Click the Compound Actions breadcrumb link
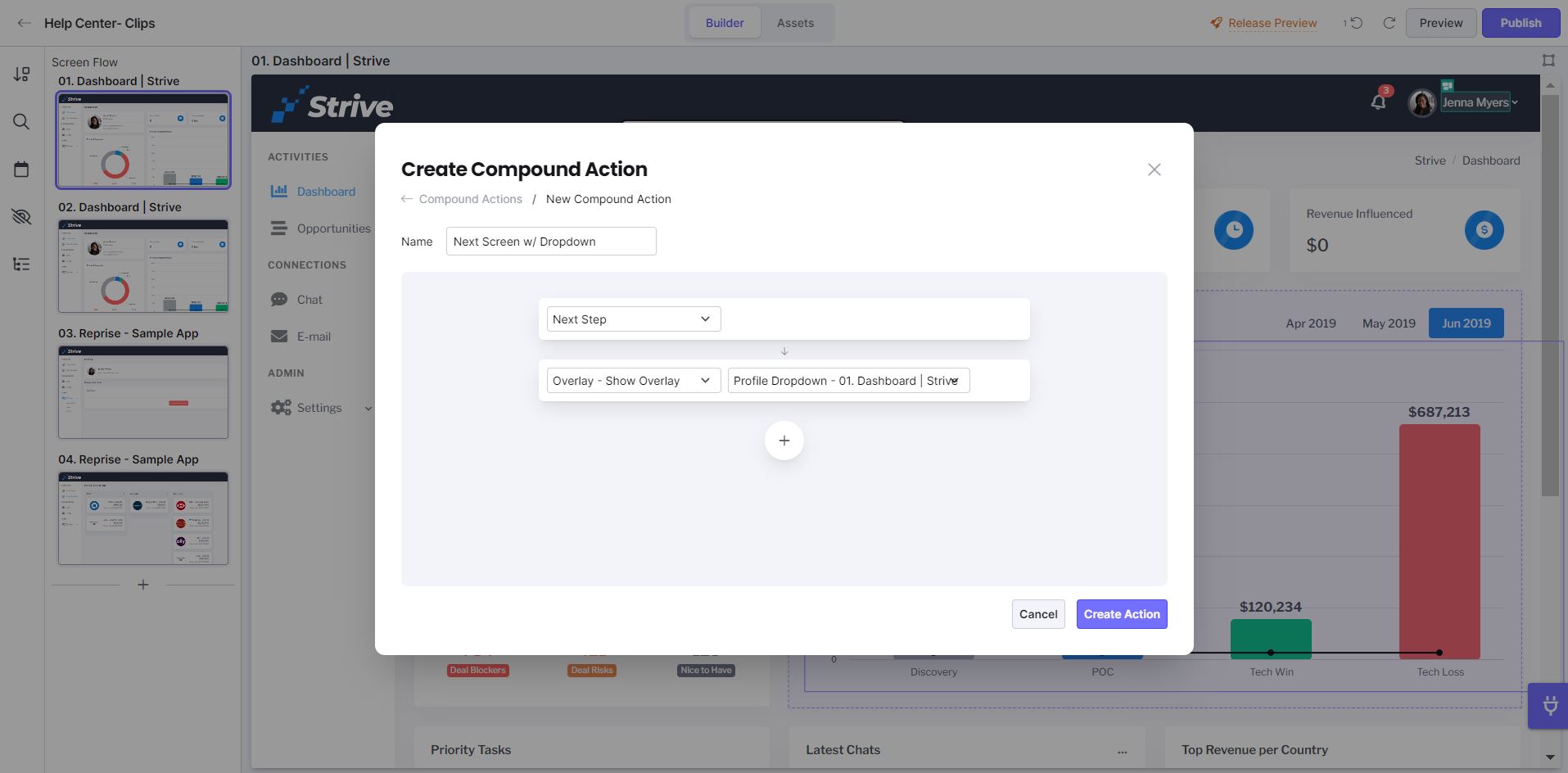Screen dimensions: 1568x773 470,199
